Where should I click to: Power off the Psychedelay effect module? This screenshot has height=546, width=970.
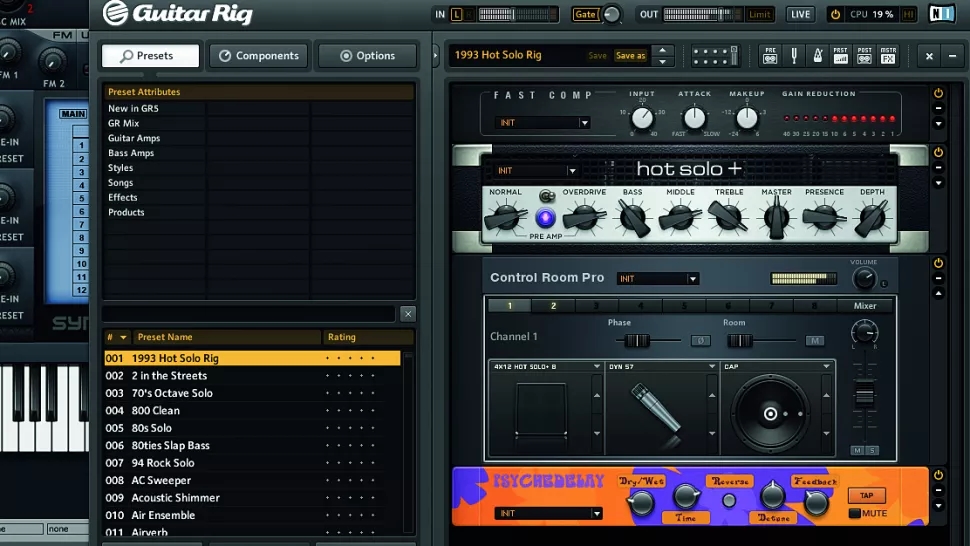click(x=938, y=475)
